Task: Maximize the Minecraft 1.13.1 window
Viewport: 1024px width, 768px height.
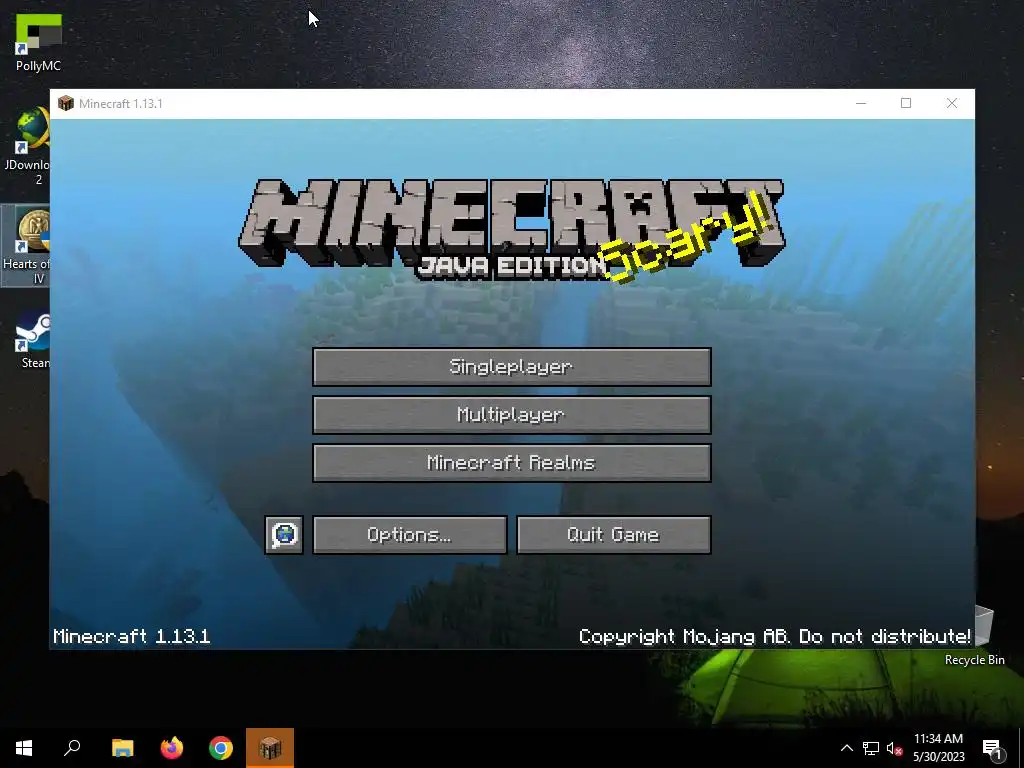Action: 906,103
